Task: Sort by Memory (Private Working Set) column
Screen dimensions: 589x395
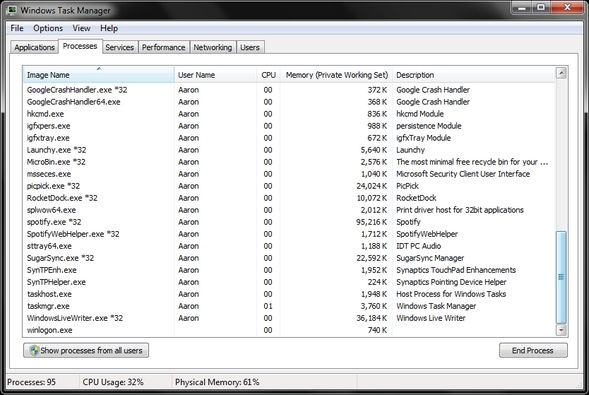Action: pyautogui.click(x=336, y=75)
